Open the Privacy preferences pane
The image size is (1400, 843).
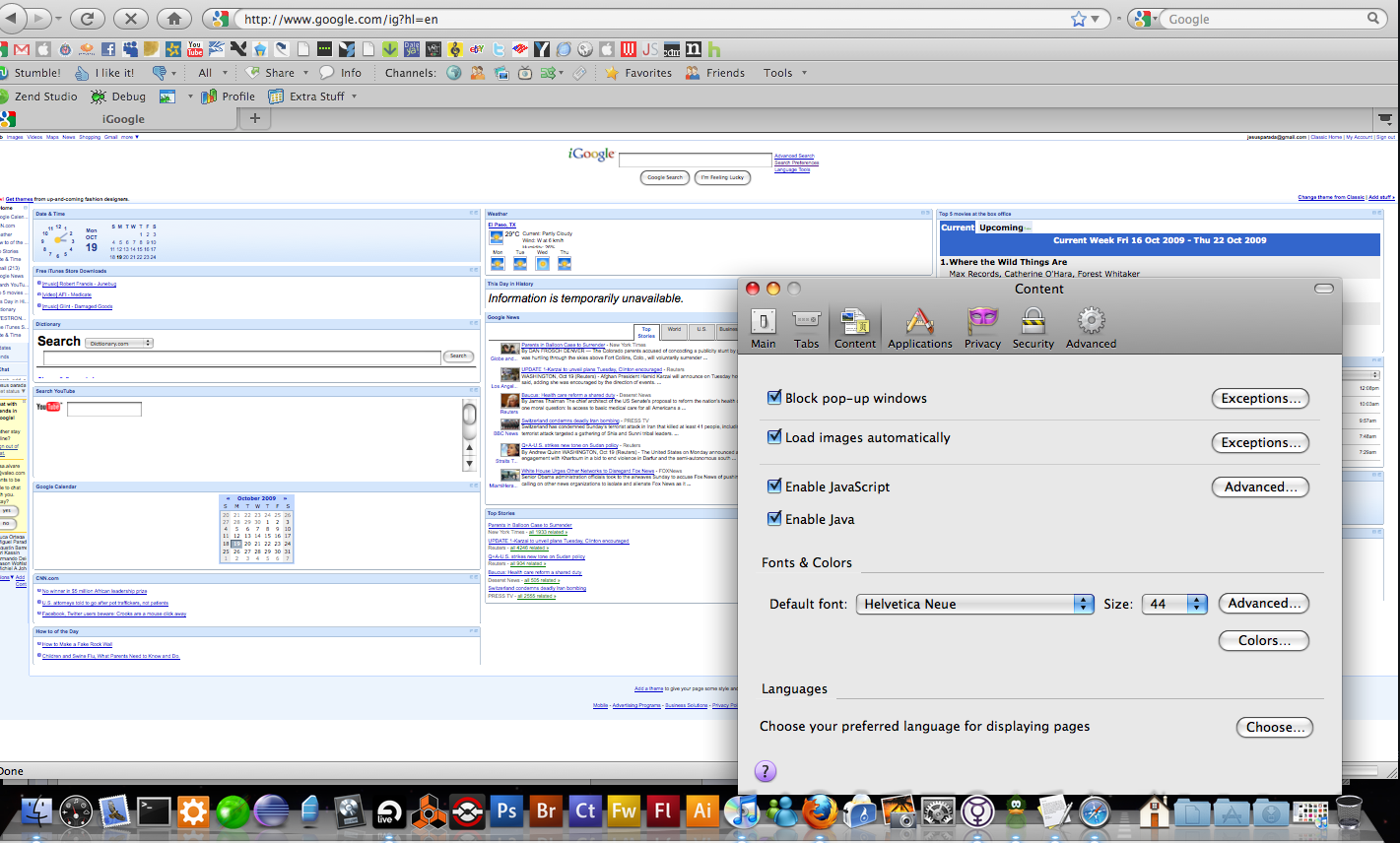[x=982, y=328]
